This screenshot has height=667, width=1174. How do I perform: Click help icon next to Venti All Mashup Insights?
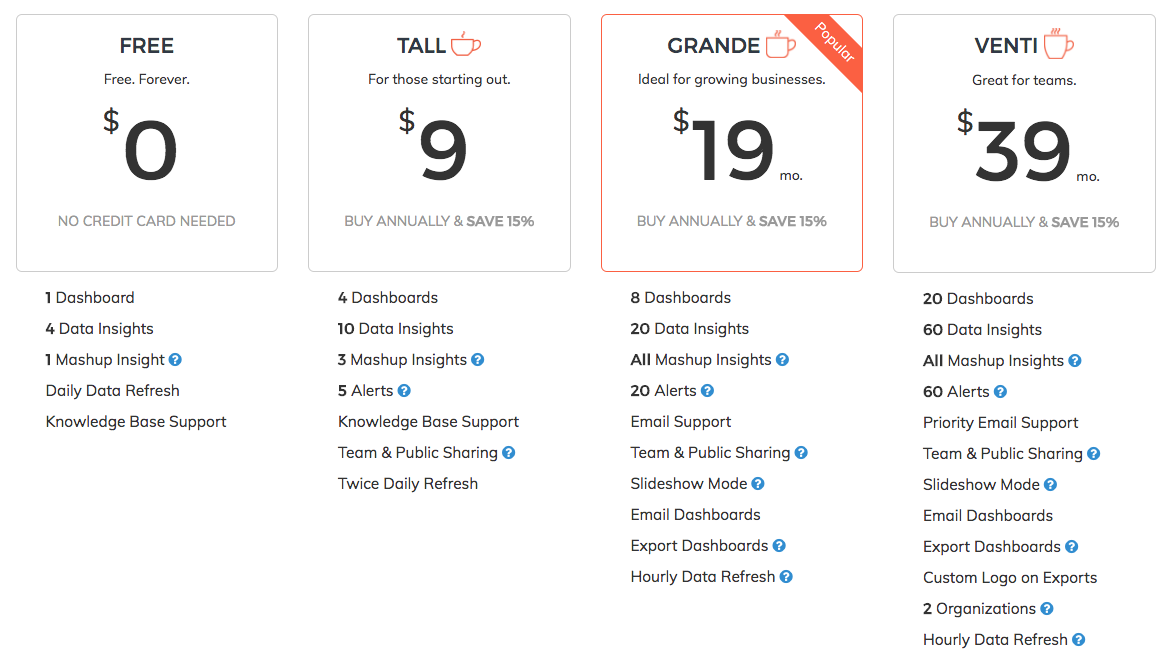[x=1075, y=361]
